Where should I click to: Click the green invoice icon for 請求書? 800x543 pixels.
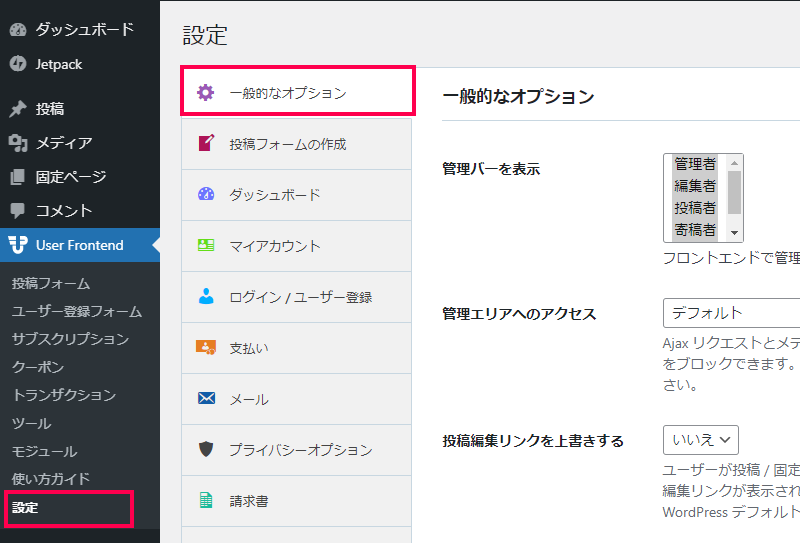pos(206,501)
